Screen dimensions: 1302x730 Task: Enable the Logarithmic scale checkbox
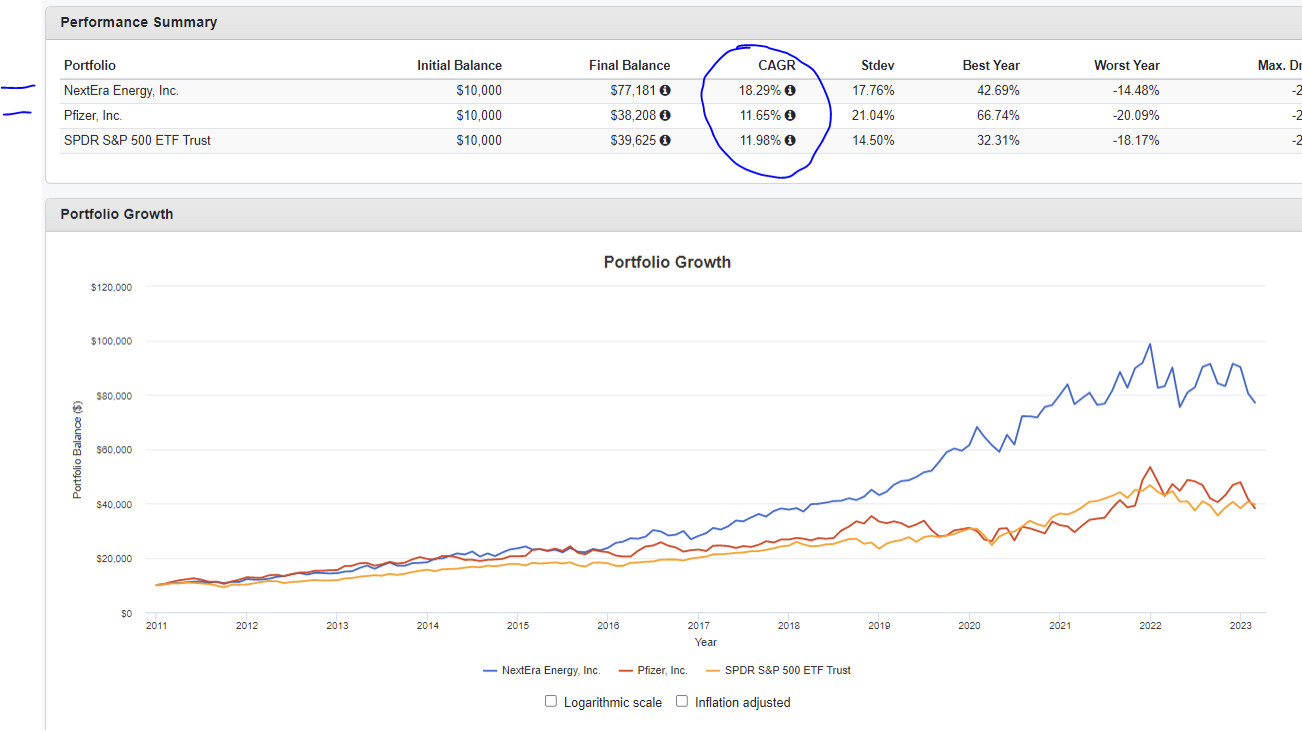[x=551, y=701]
